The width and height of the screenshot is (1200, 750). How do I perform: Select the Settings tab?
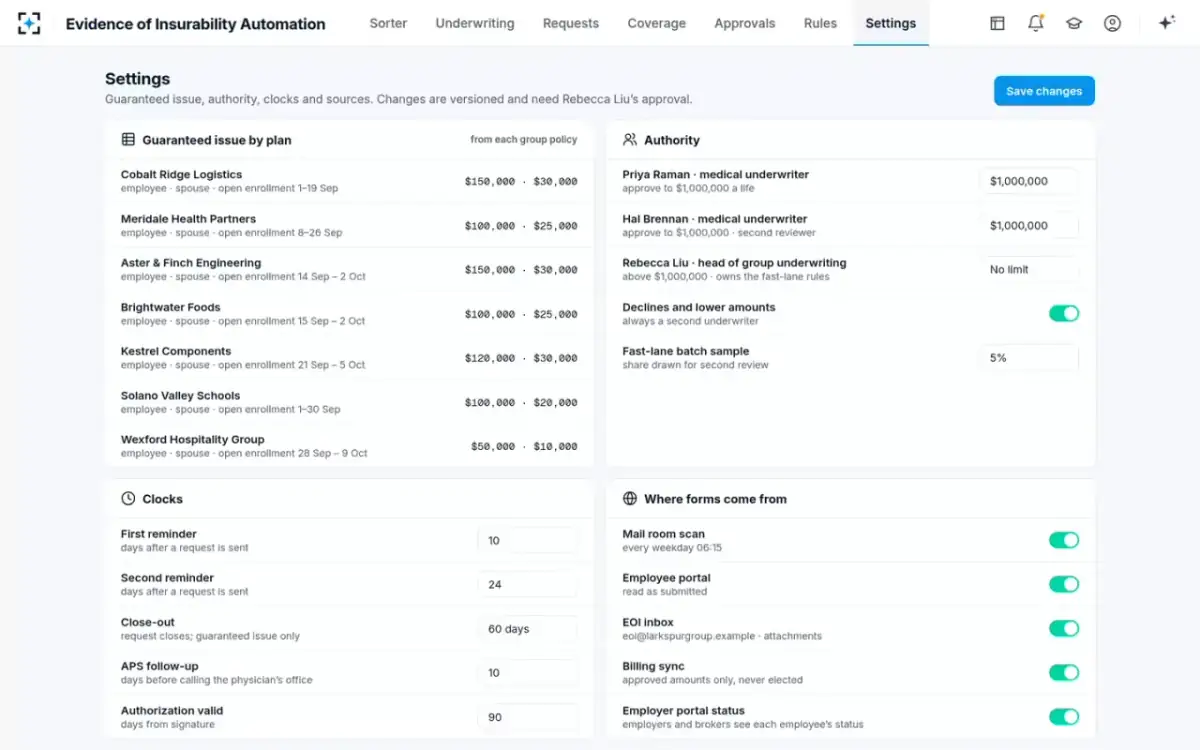tap(891, 23)
